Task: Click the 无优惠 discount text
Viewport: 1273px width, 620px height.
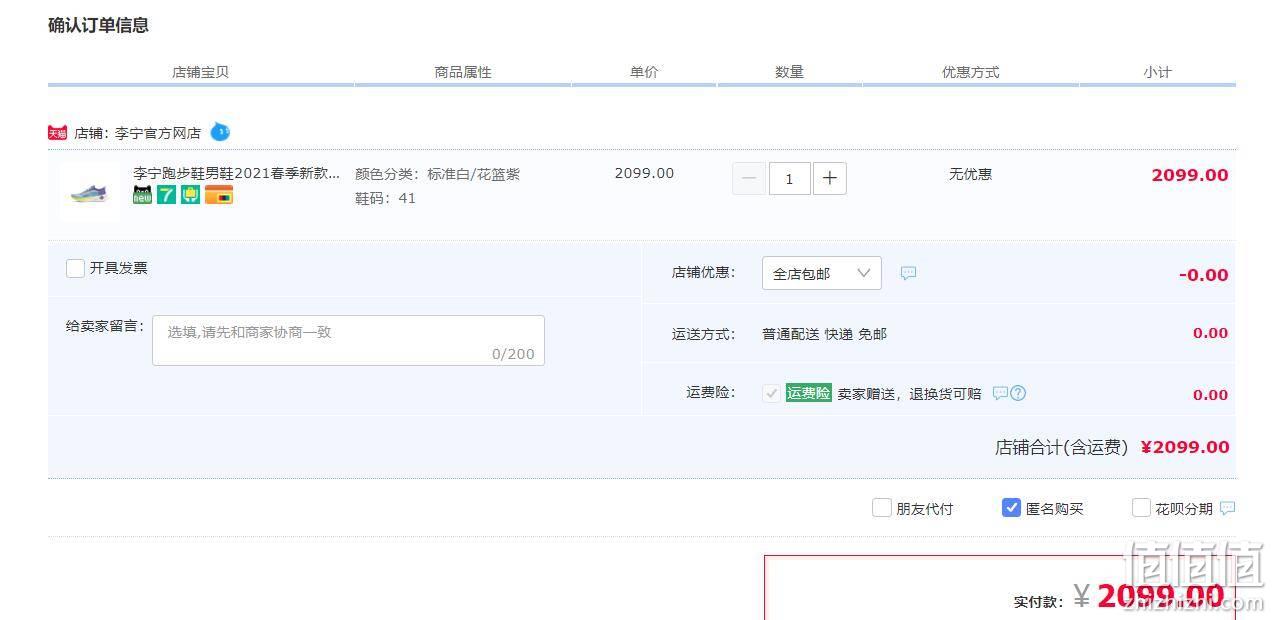Action: [970, 174]
